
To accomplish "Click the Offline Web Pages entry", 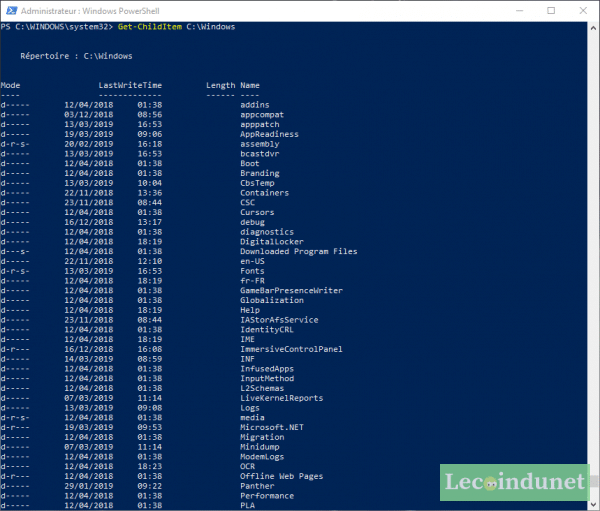I will tap(282, 476).
